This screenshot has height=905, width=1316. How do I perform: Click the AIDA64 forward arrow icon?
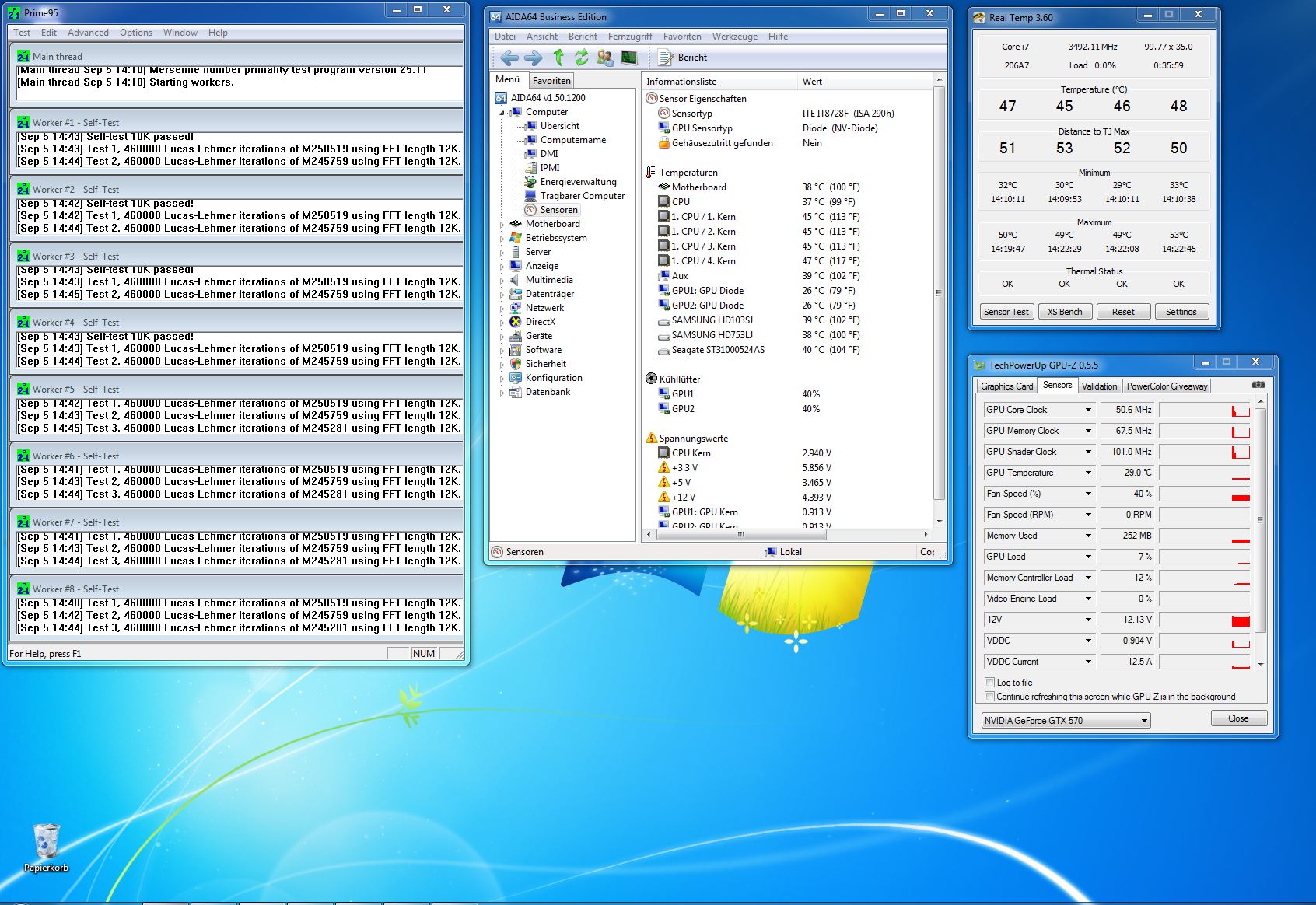pos(534,58)
